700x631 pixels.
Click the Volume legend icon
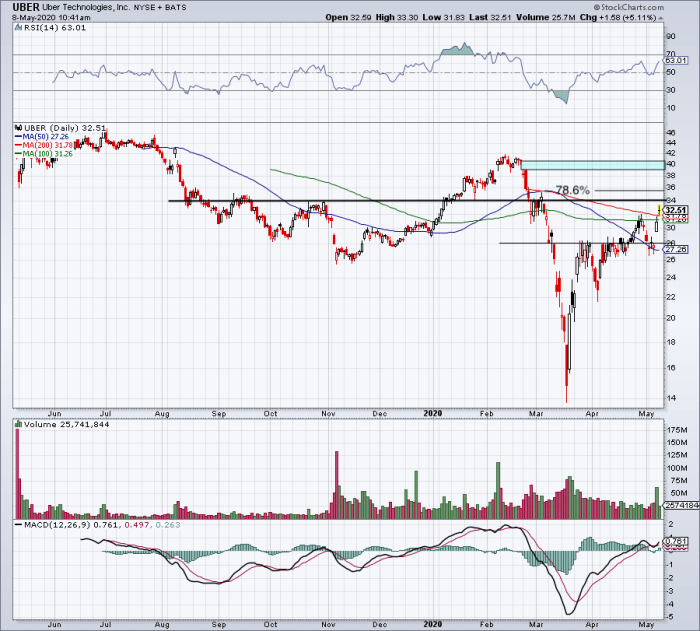click(x=17, y=426)
